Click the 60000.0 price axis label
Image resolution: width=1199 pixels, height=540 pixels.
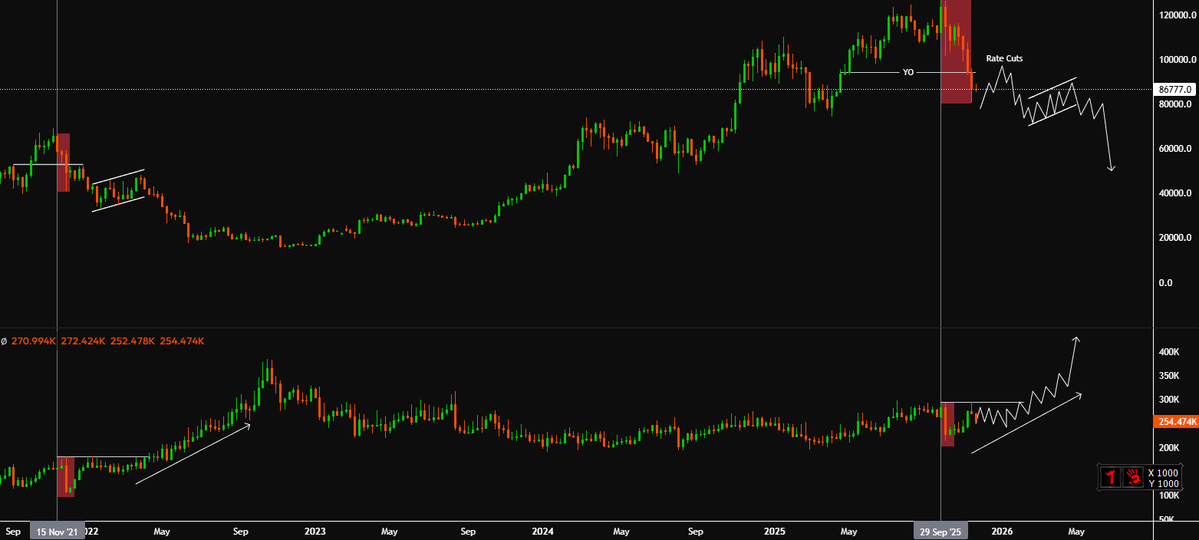point(1175,148)
